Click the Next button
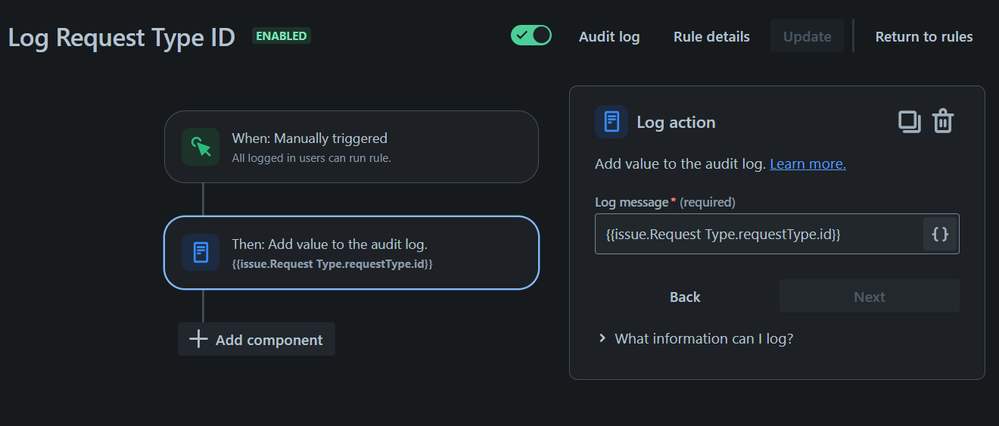This screenshot has width=999, height=426. click(x=869, y=297)
